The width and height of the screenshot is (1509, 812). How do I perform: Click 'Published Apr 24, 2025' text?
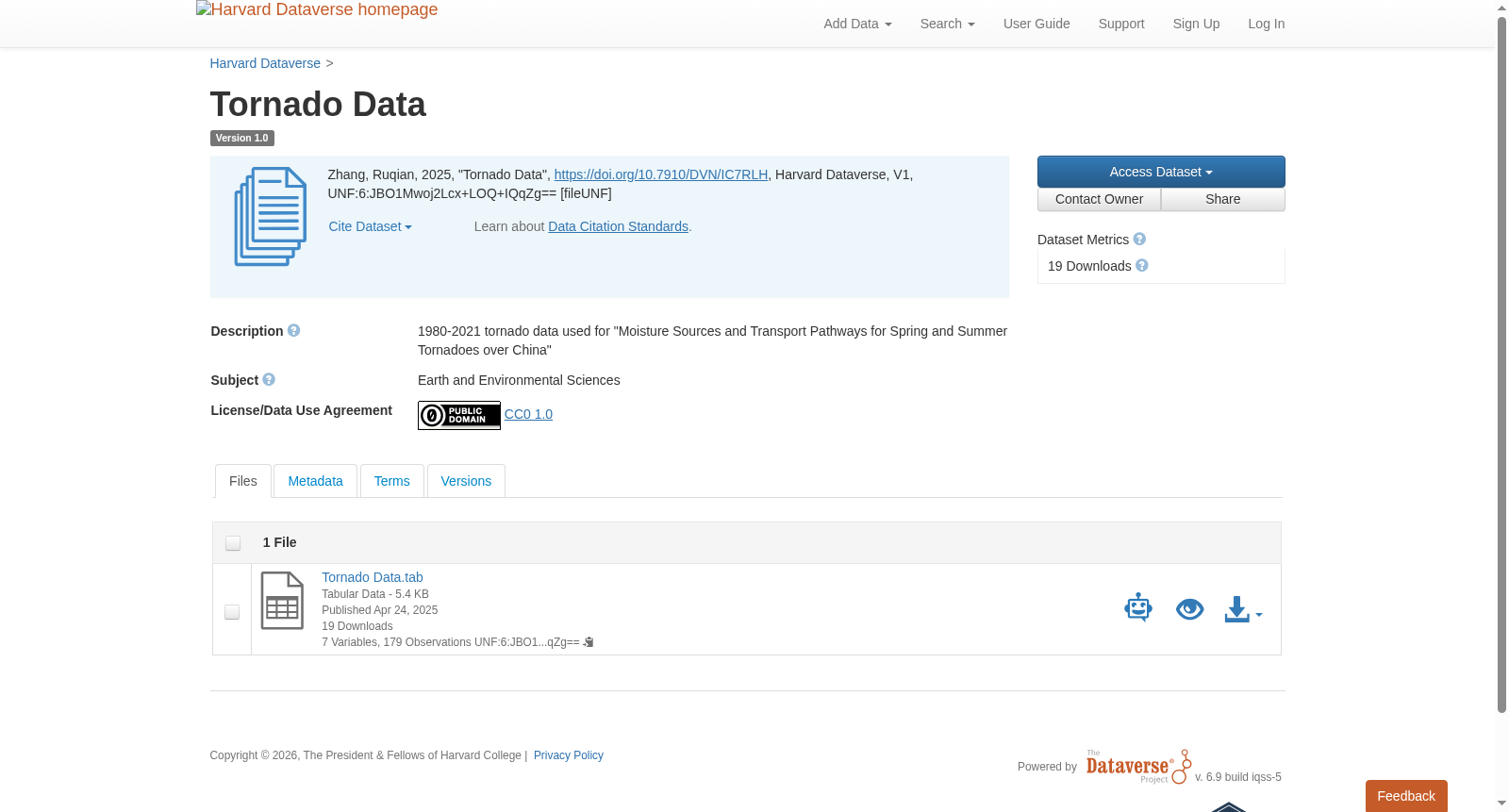coord(380,610)
